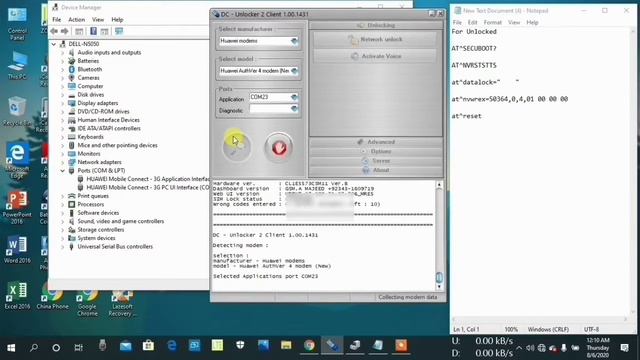
Task: Select This PC desktop icon
Action: pyautogui.click(x=17, y=65)
